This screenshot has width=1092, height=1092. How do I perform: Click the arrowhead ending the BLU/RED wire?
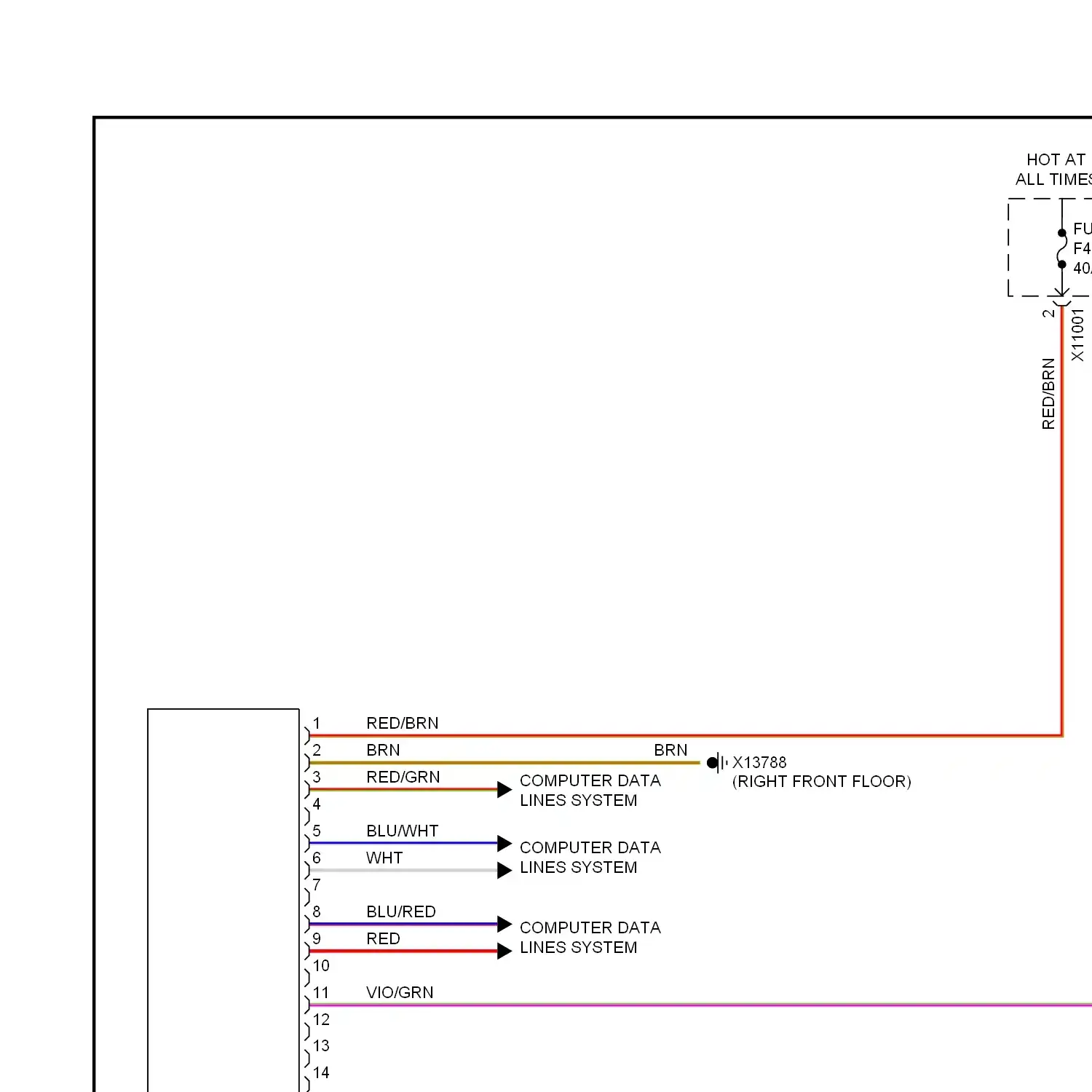(x=505, y=925)
